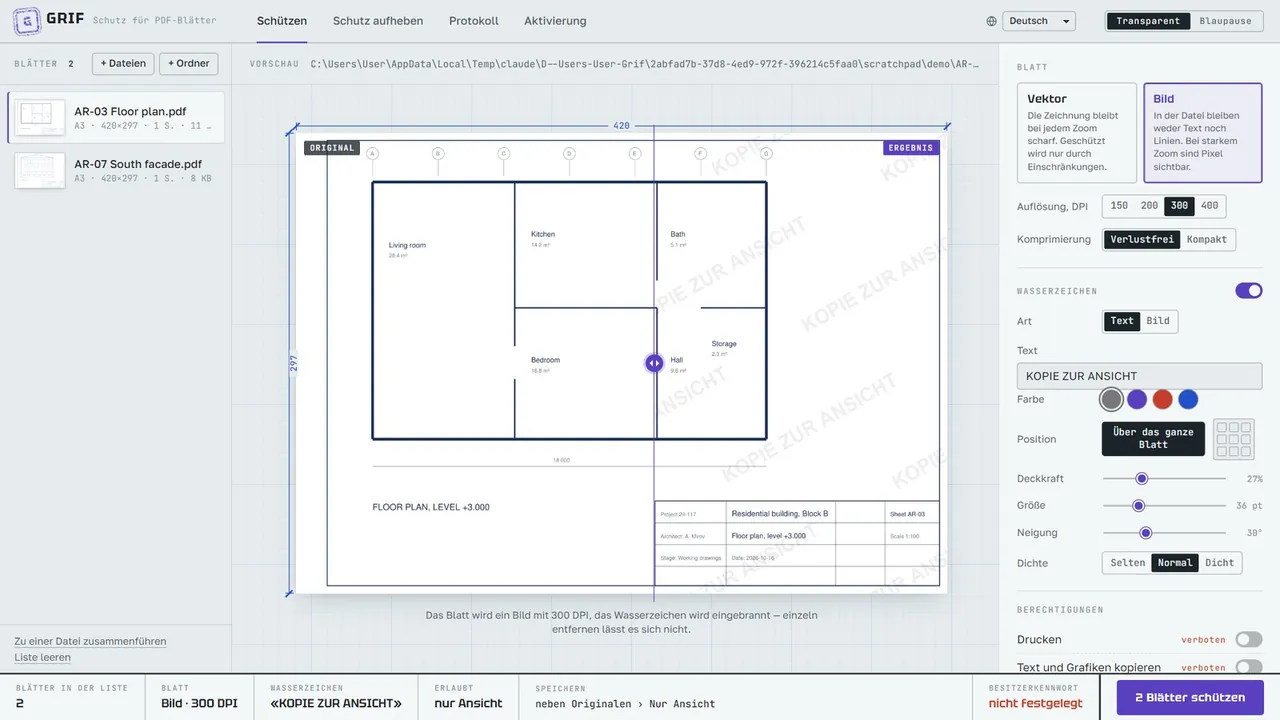Click the Zu einer Datei zusammenführen link
Image resolution: width=1280 pixels, height=720 pixels.
pyautogui.click(x=90, y=641)
